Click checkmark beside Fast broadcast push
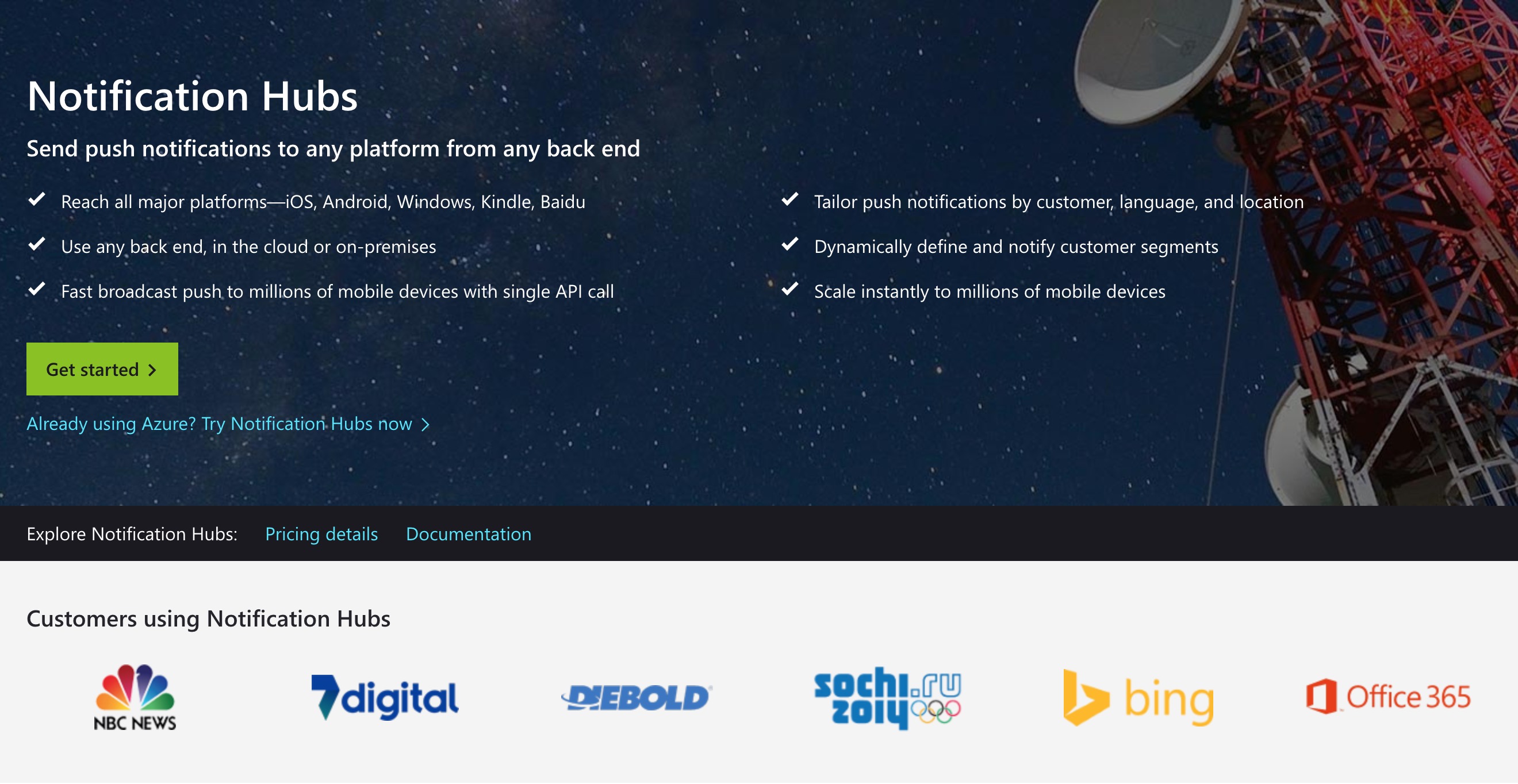Screen dimensions: 1518x784 pyautogui.click(x=37, y=289)
